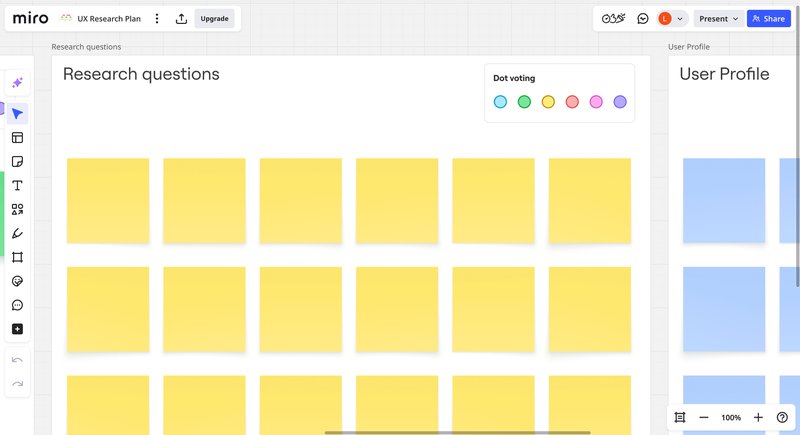Undo the last action
The width and height of the screenshot is (800, 435).
click(x=17, y=360)
